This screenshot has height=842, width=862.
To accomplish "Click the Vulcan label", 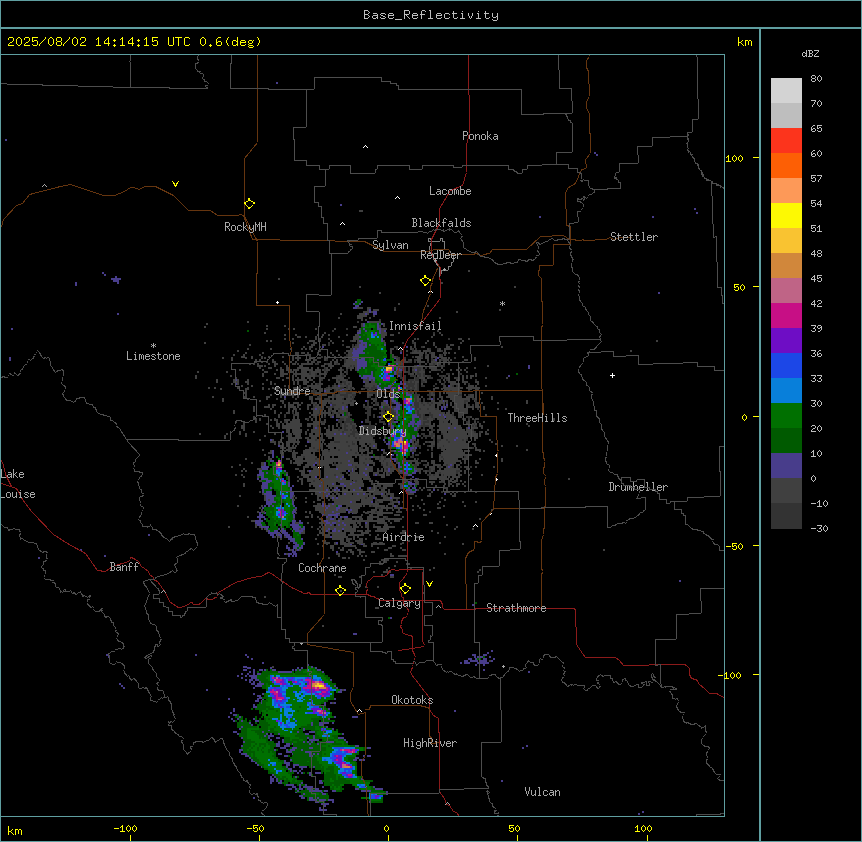I will point(542,792).
